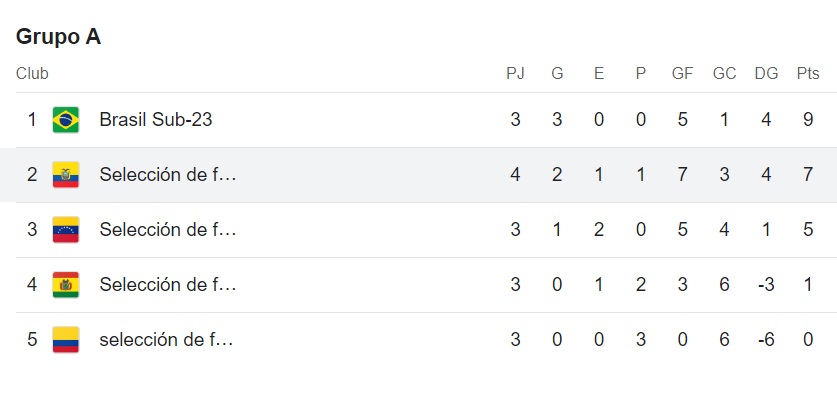Image resolution: width=837 pixels, height=406 pixels.
Task: Click the Grupo A heading
Action: coord(58,37)
